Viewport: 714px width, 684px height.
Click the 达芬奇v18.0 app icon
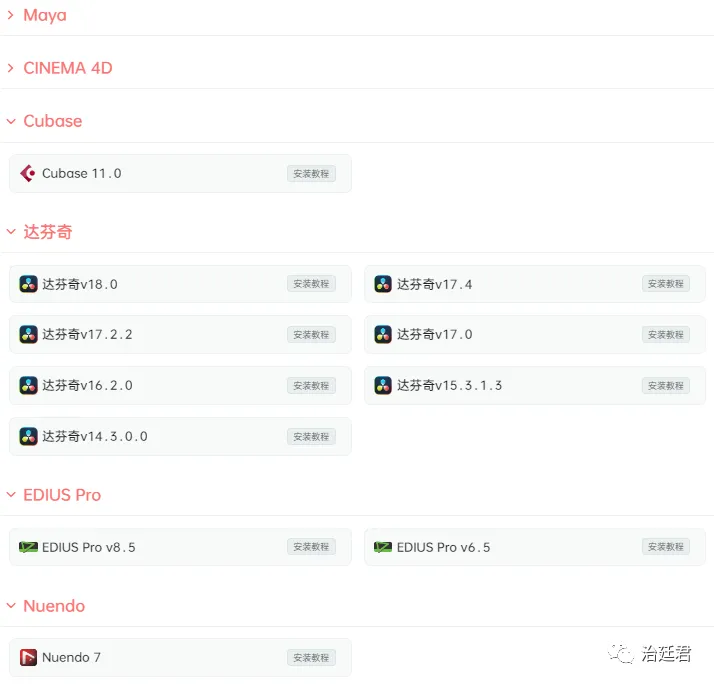tap(28, 284)
